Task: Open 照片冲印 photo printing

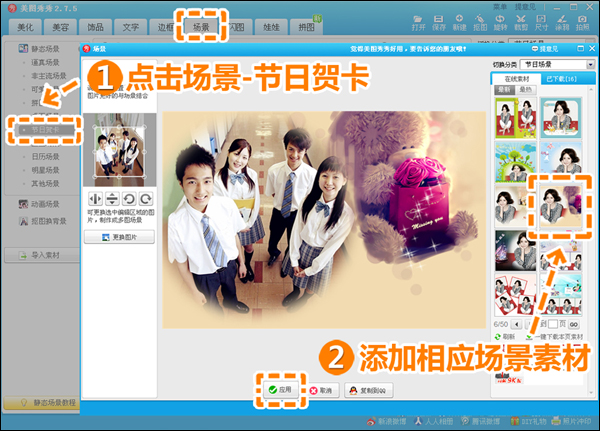Action: click(572, 421)
